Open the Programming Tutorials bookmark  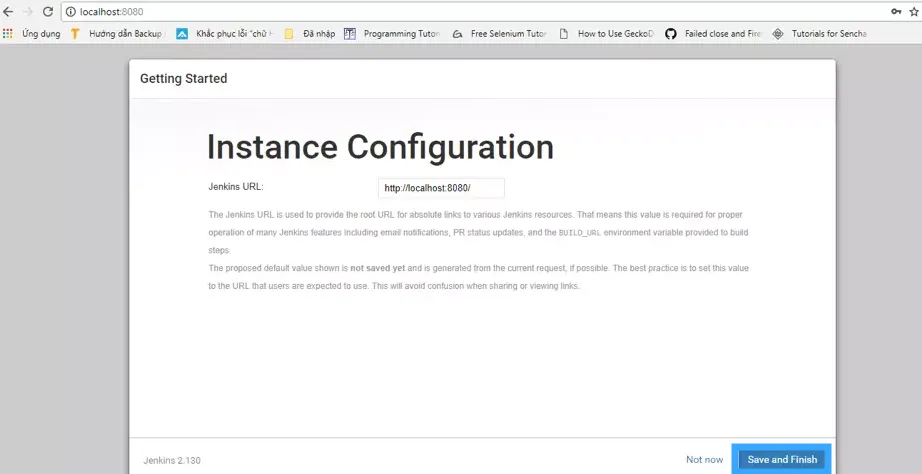pyautogui.click(x=392, y=33)
